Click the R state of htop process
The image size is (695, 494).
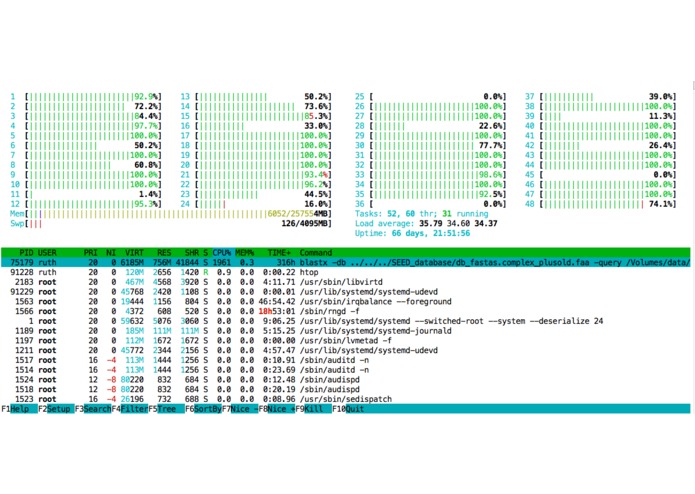tap(206, 272)
